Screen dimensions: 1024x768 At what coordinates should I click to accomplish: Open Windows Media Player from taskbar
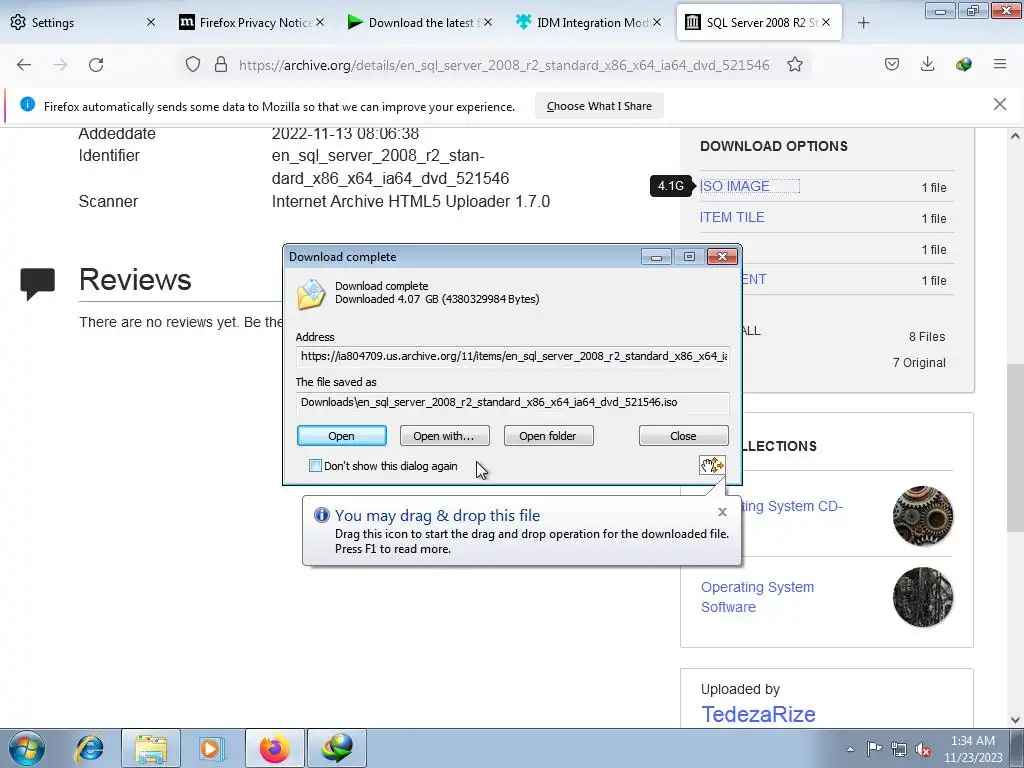tap(212, 748)
